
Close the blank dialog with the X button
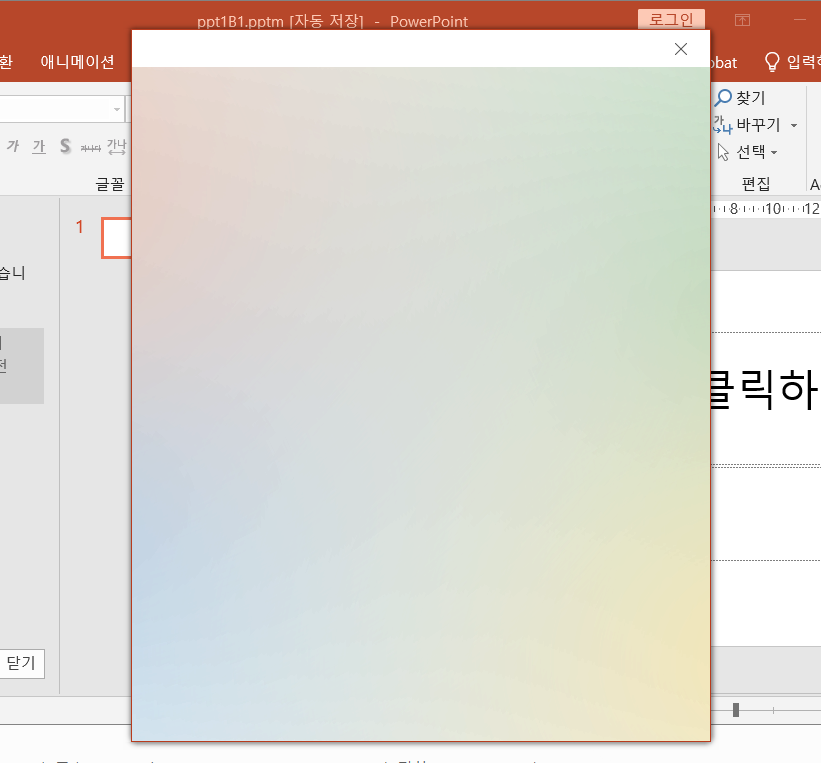[681, 49]
